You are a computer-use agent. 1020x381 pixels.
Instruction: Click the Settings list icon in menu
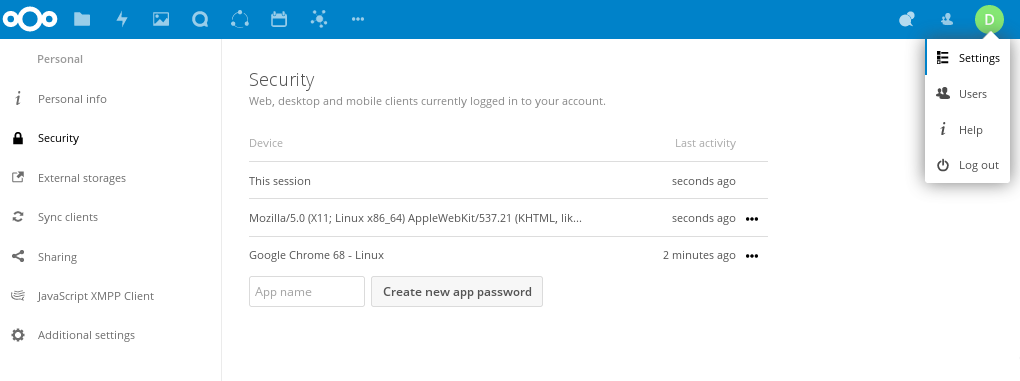coord(943,58)
